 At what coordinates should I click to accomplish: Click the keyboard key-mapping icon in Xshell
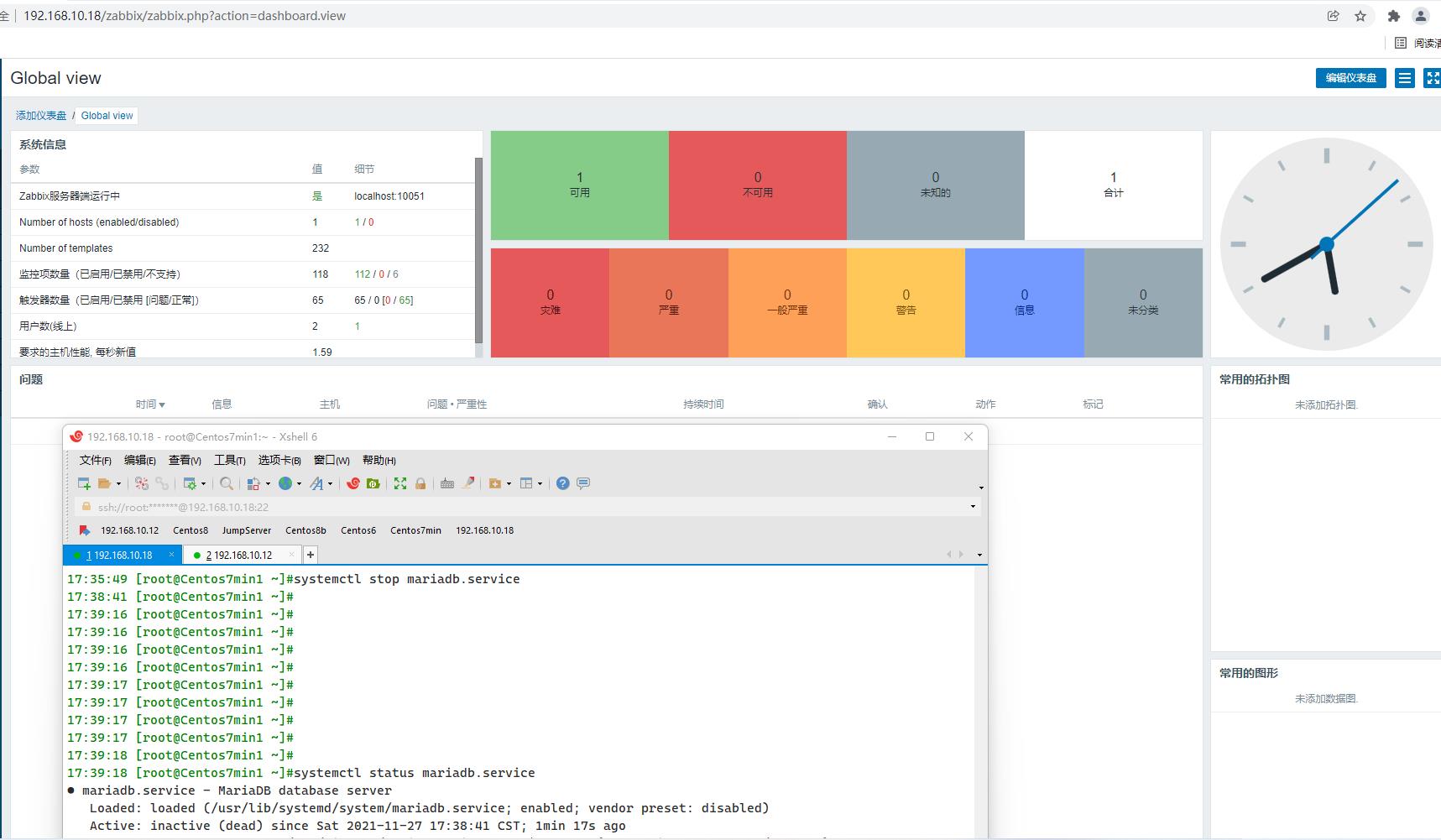coord(447,483)
